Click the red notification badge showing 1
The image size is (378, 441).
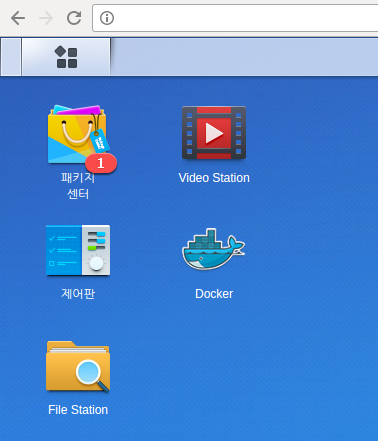tap(101, 163)
